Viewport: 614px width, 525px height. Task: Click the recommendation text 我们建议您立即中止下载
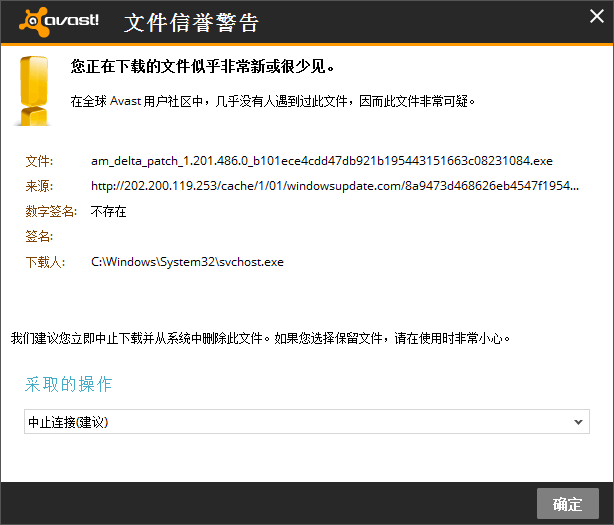pyautogui.click(x=260, y=338)
